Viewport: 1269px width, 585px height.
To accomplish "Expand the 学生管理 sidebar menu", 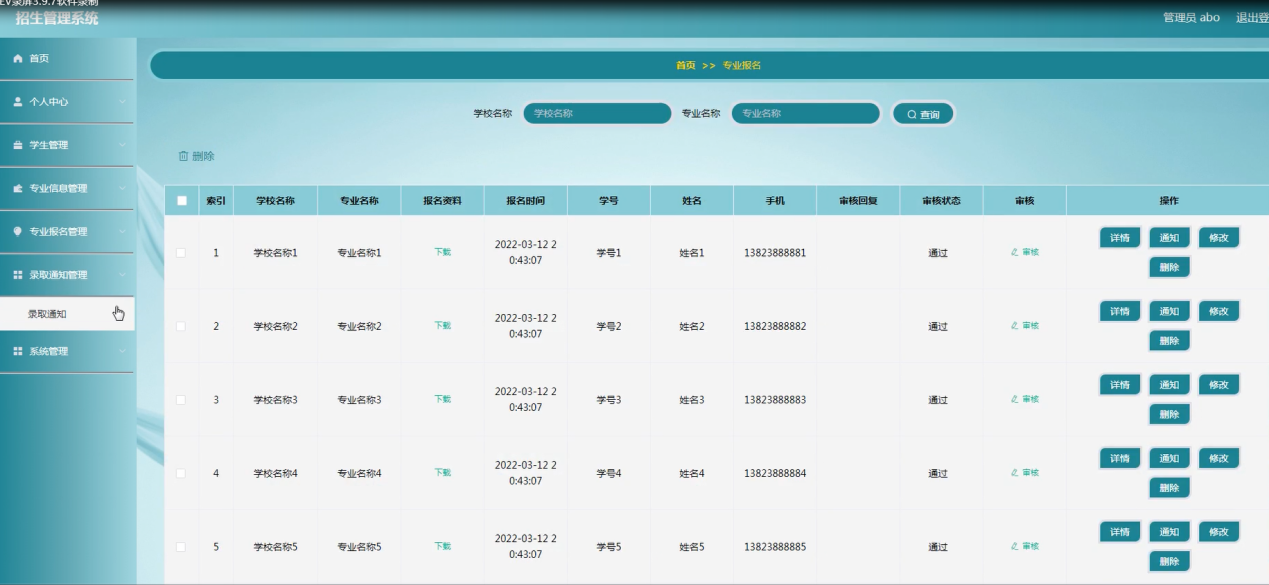I will [66, 145].
